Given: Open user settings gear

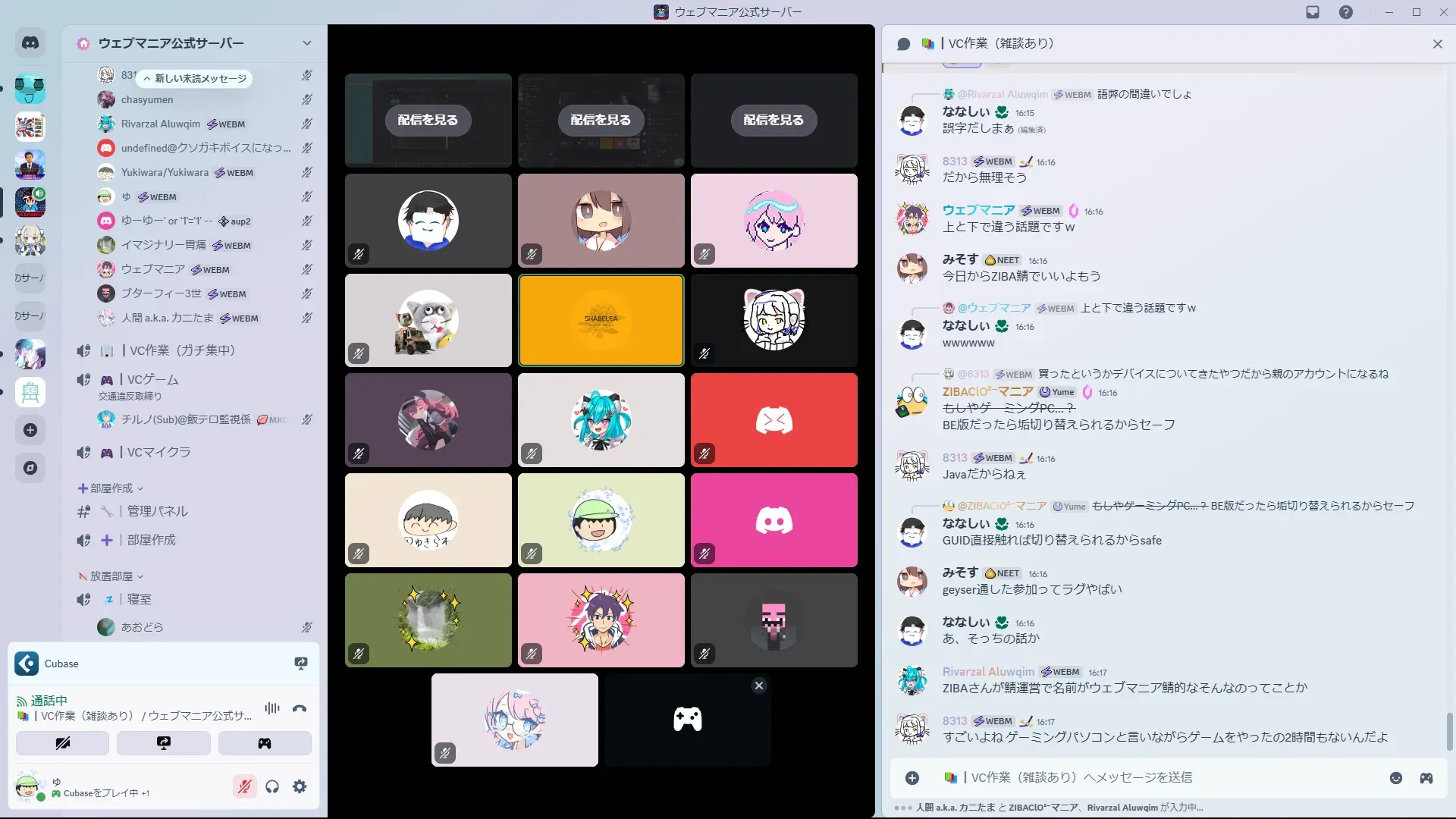Looking at the screenshot, I should [x=300, y=787].
